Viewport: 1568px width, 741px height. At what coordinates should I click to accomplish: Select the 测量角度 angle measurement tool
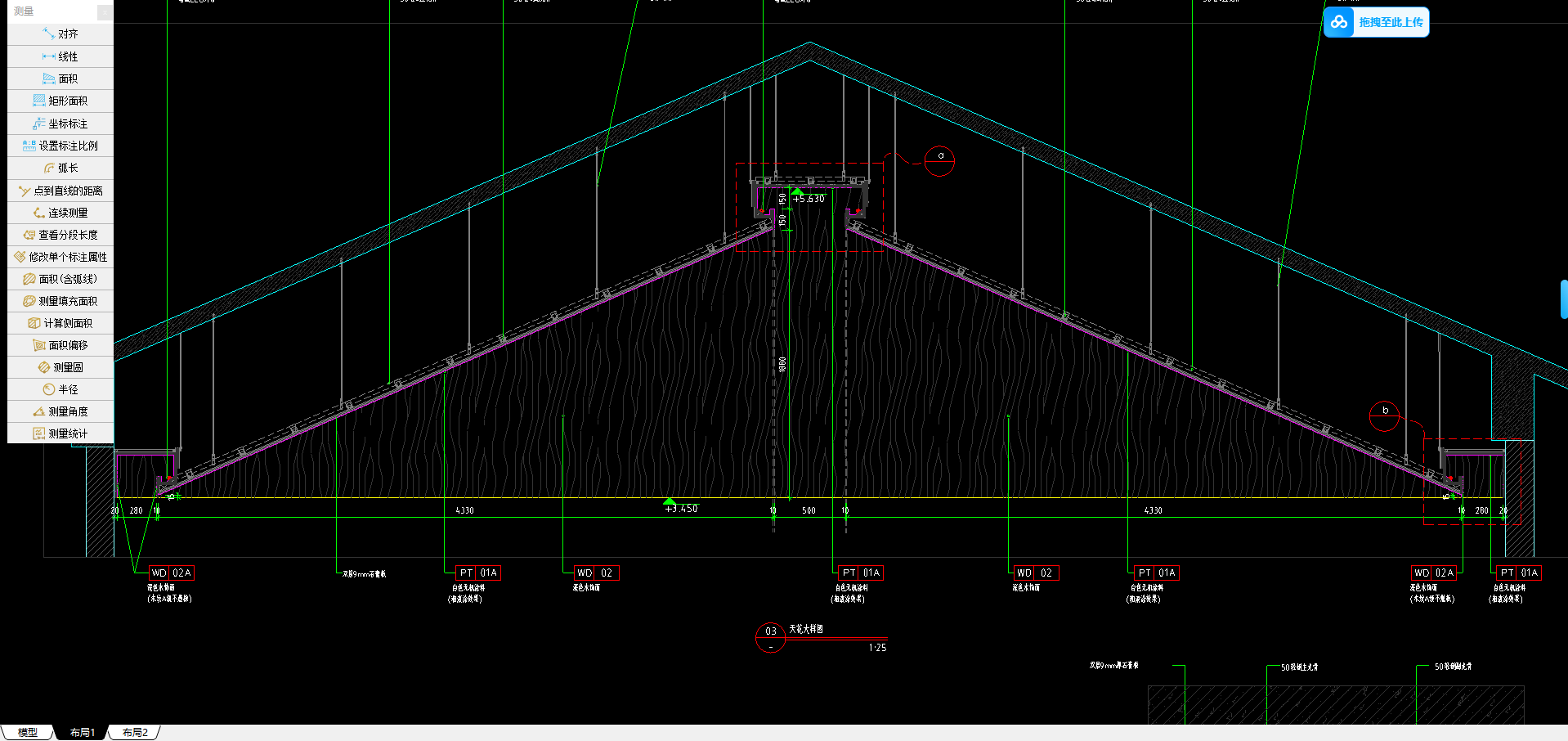(x=60, y=411)
